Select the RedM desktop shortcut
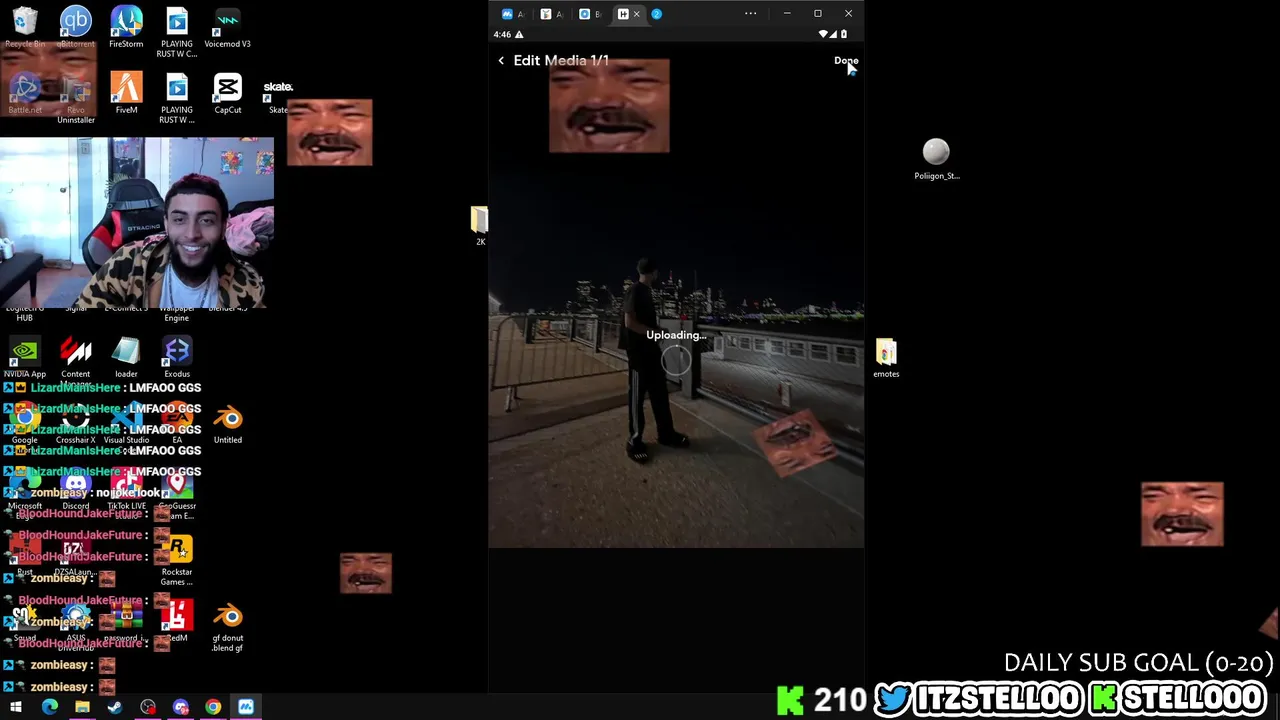 point(177,622)
